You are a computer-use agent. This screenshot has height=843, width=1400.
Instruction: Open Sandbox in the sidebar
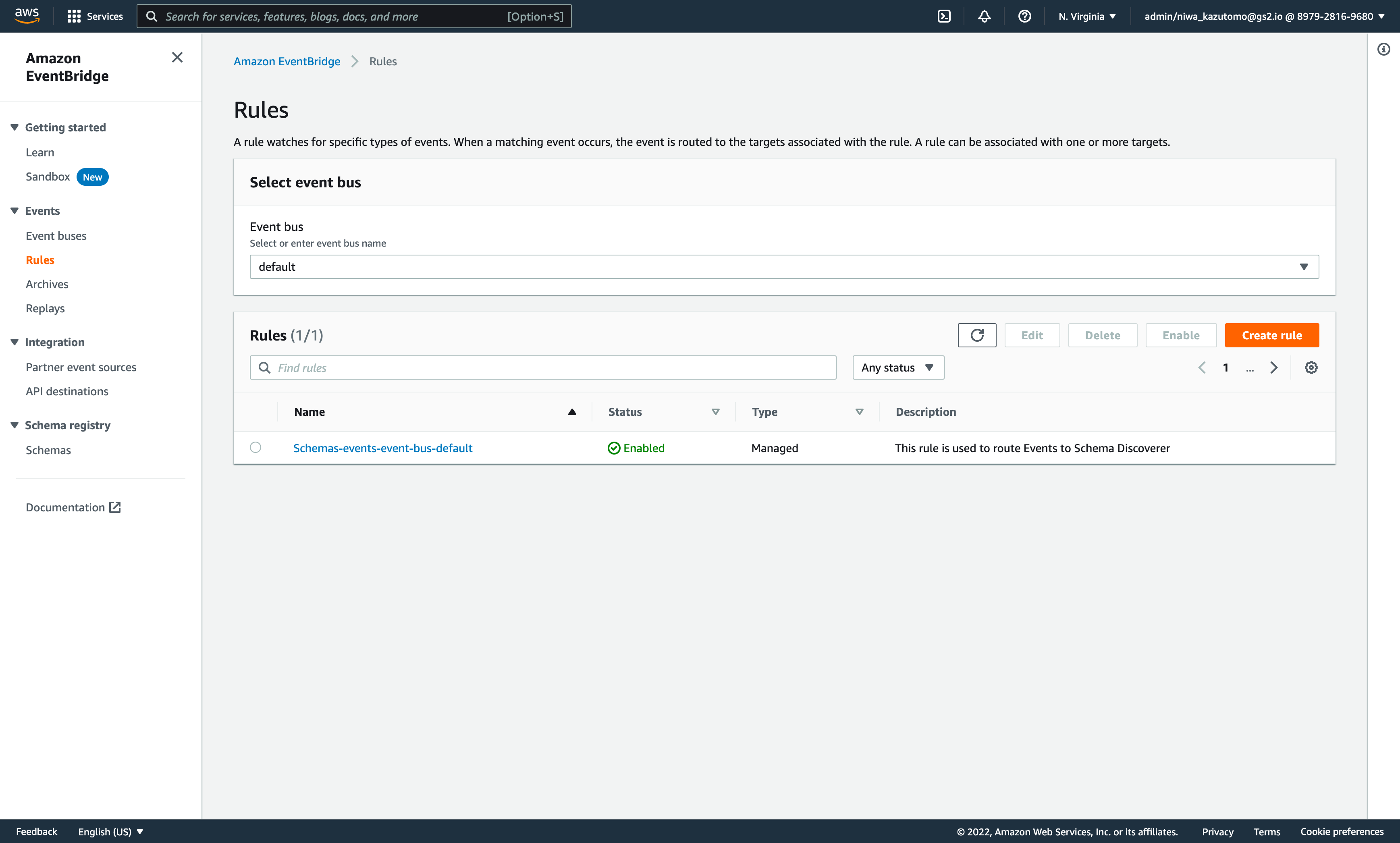48,176
